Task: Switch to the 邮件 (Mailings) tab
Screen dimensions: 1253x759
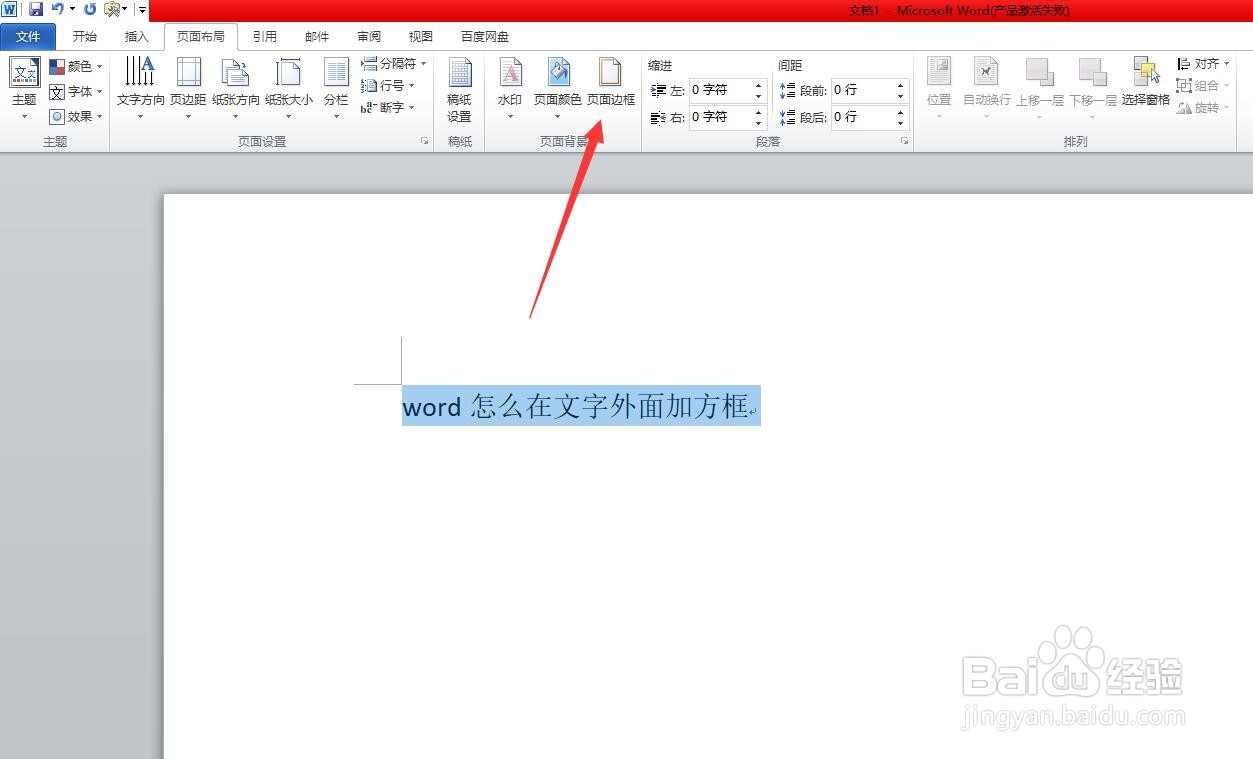Action: (x=317, y=37)
